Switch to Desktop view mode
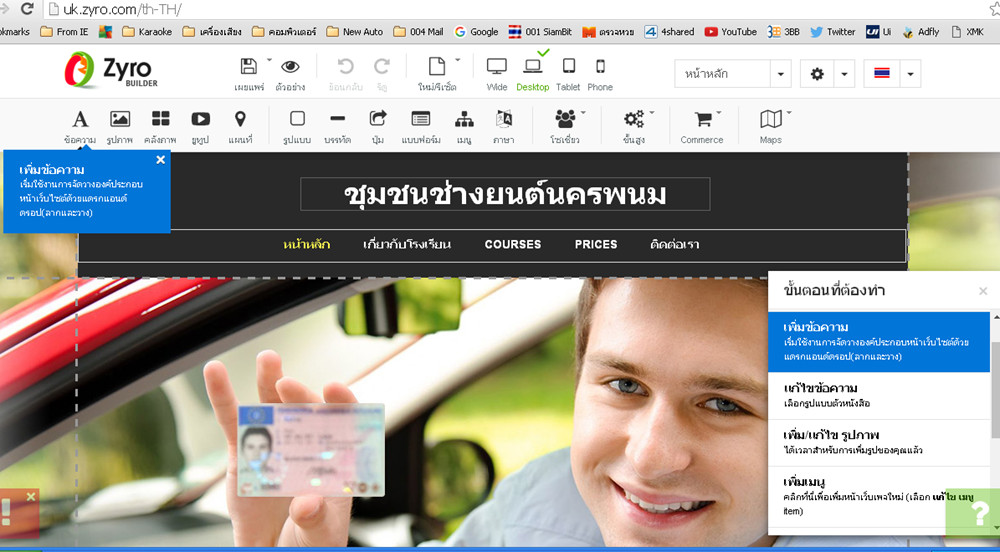Image resolution: width=1000 pixels, height=552 pixels. click(533, 66)
